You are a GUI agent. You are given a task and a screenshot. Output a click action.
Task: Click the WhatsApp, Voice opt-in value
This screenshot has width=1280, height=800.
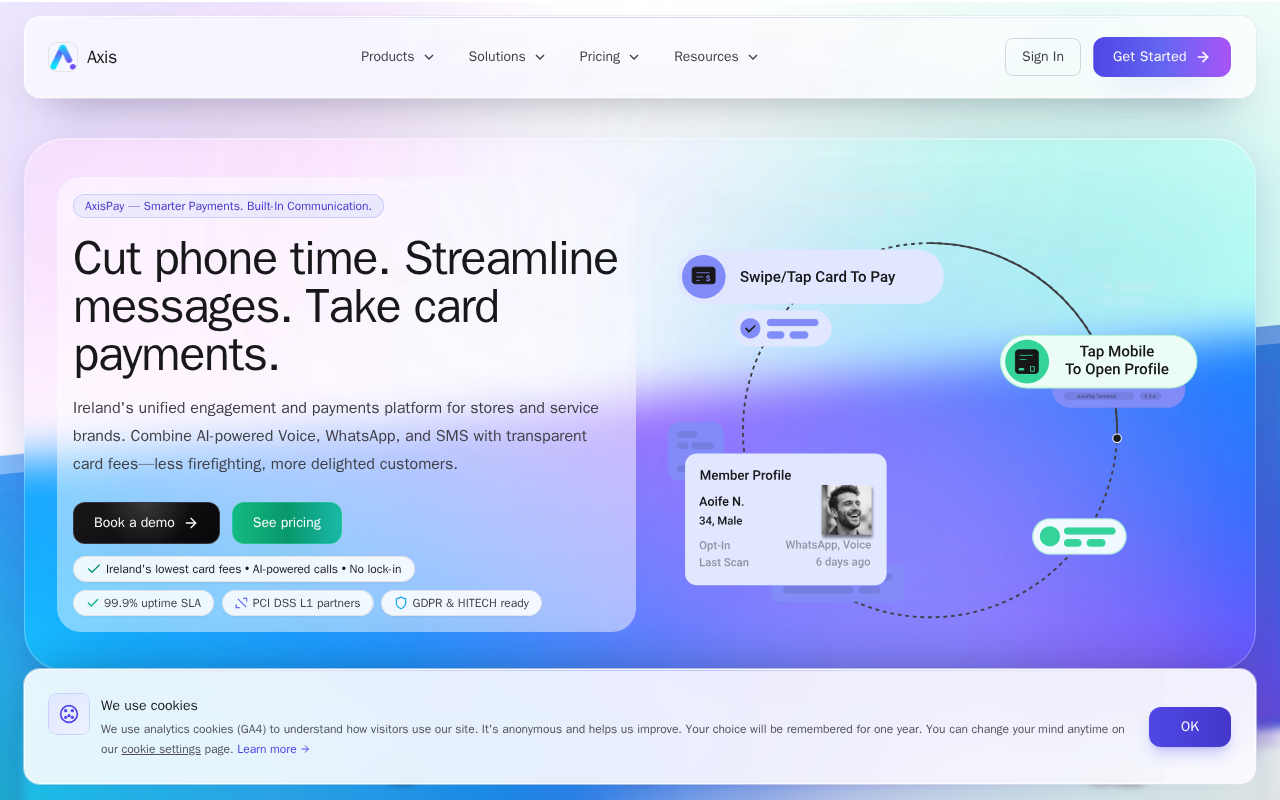(828, 545)
